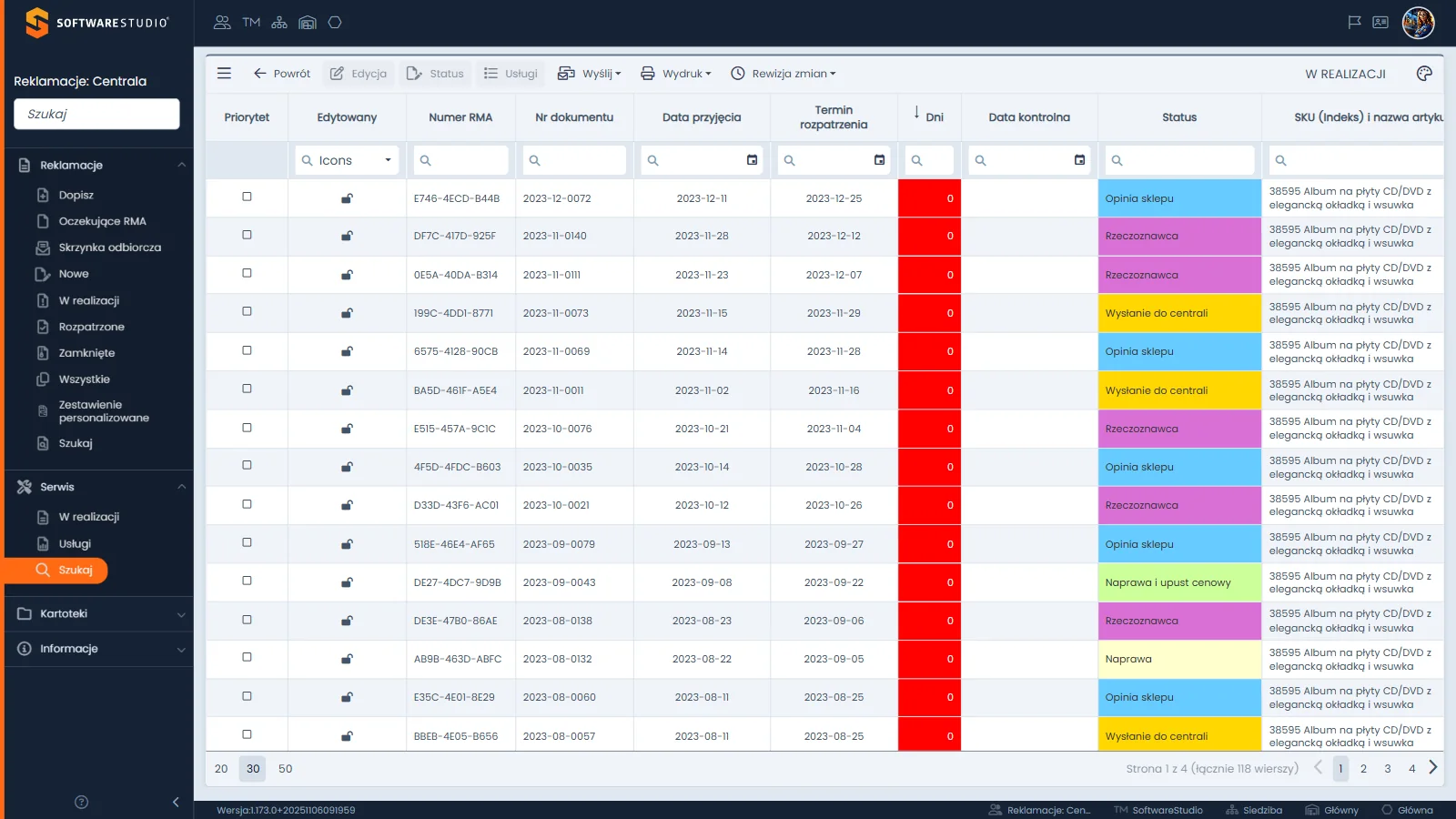Open the user avatar in the top right
Image resolution: width=1456 pixels, height=819 pixels.
(1418, 23)
